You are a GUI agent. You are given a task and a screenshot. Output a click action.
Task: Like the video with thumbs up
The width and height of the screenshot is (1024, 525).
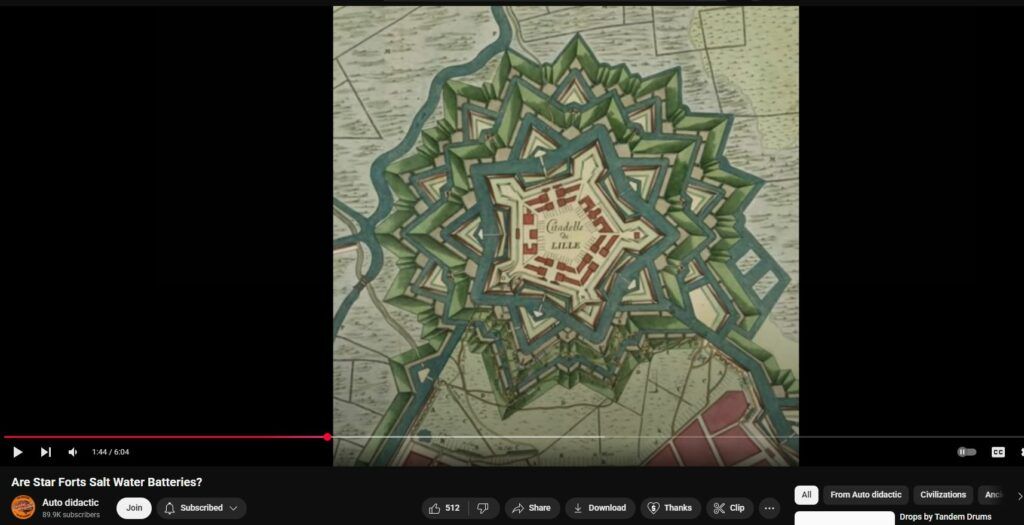click(x=444, y=508)
